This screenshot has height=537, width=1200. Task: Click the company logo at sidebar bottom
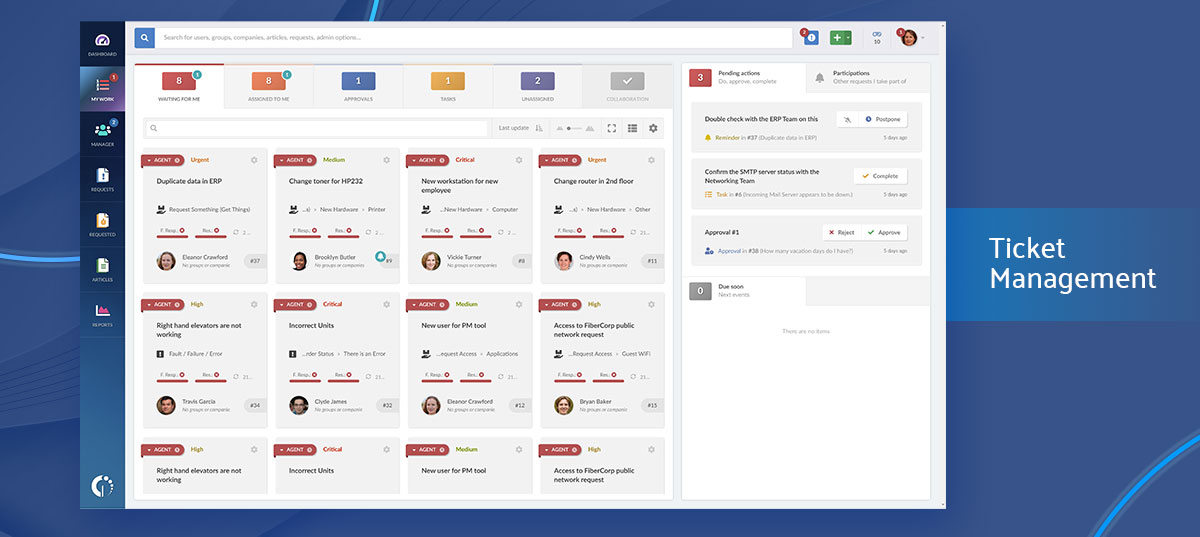point(102,486)
